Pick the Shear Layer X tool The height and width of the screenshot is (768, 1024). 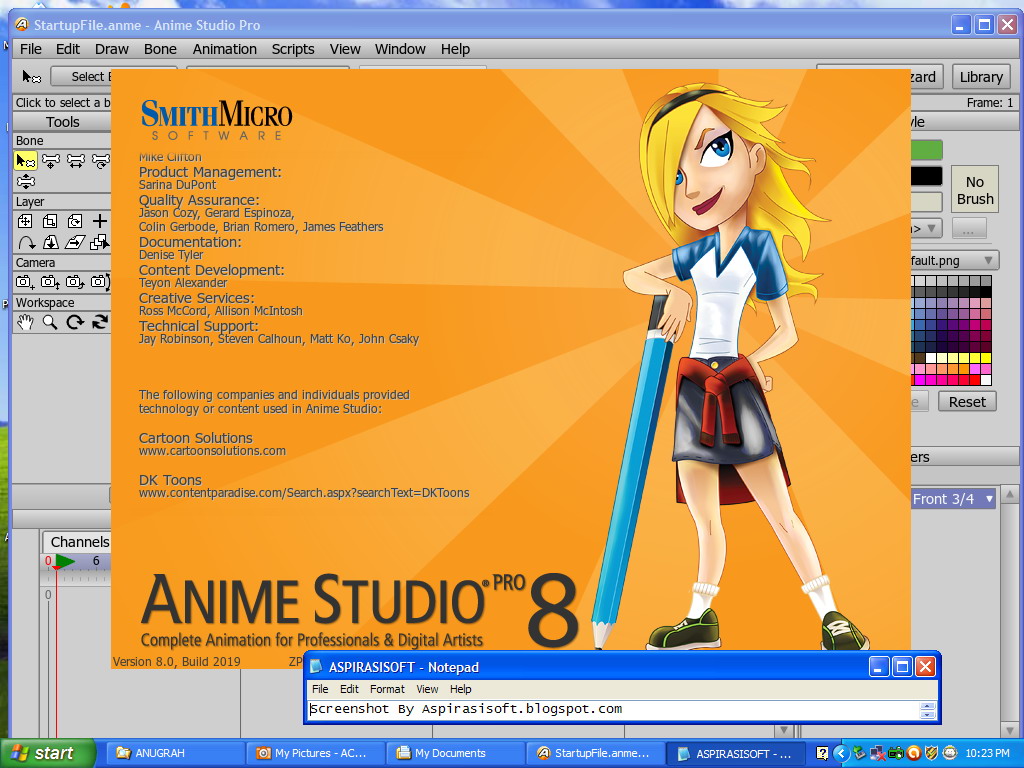tap(75, 243)
